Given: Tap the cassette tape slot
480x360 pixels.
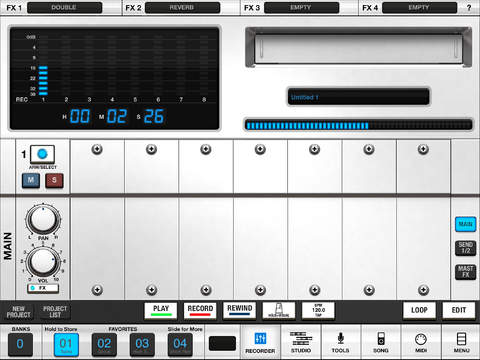Looking at the screenshot, I should [358, 47].
